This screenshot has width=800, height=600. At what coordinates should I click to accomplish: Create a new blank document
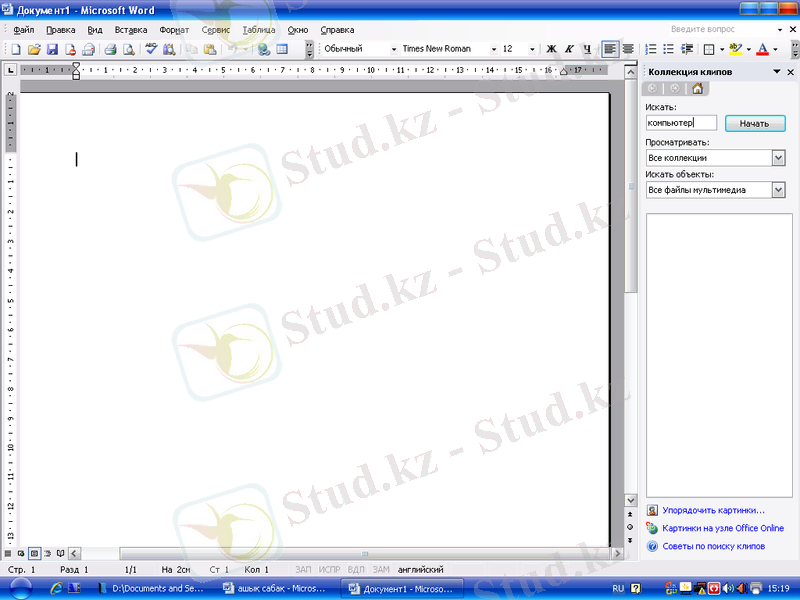16,49
